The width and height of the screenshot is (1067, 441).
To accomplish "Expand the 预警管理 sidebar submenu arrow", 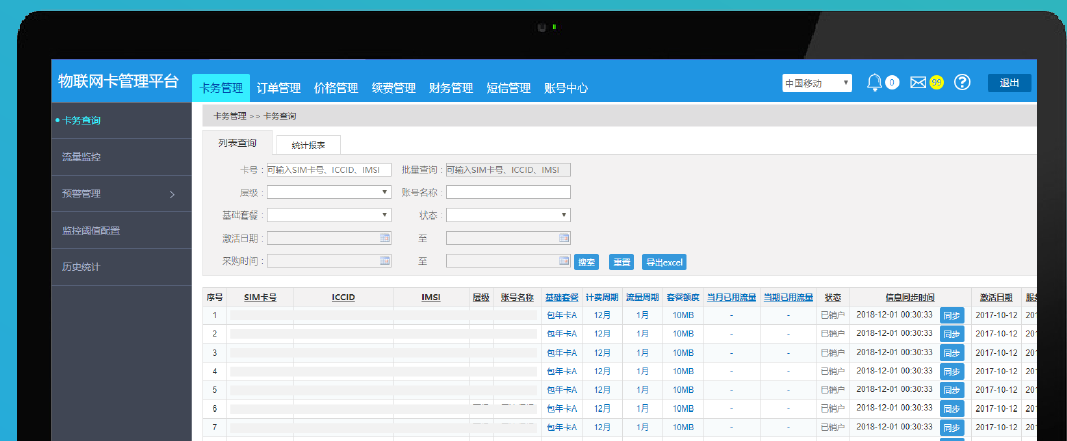I will click(x=172, y=194).
